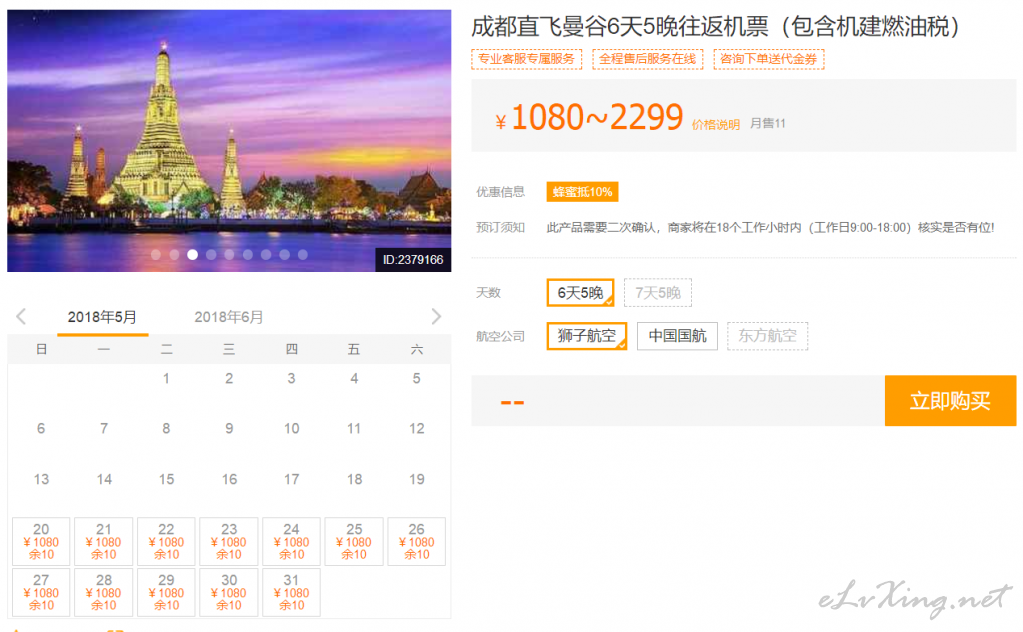
Task: Select May 28 departure date ¥1080
Action: tap(104, 592)
